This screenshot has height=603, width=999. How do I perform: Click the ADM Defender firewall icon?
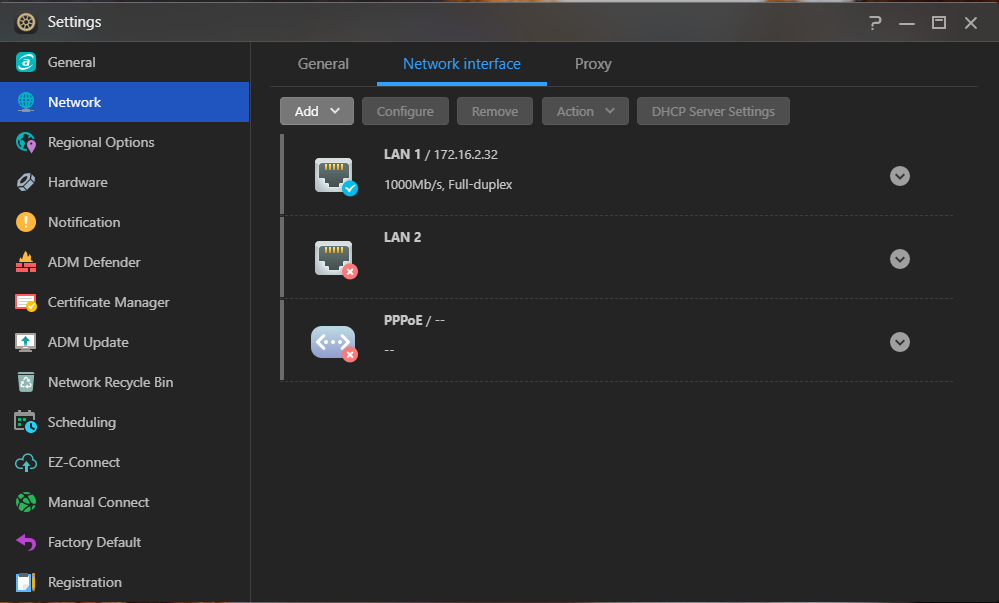26,263
